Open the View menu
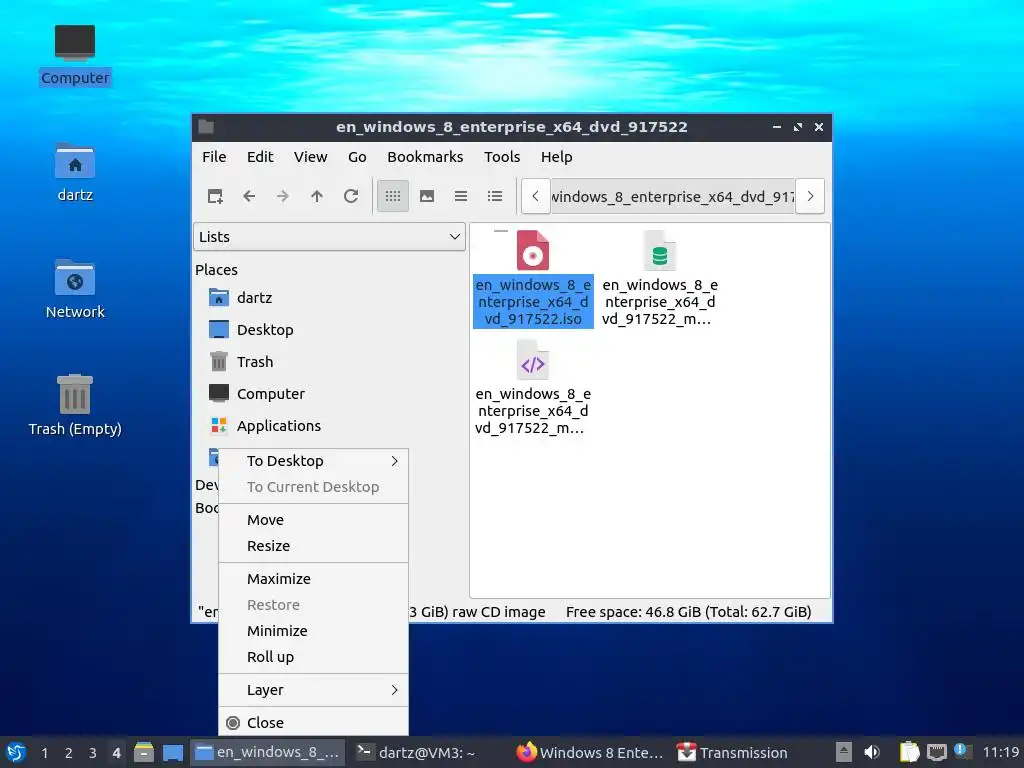This screenshot has height=768, width=1024. point(310,157)
